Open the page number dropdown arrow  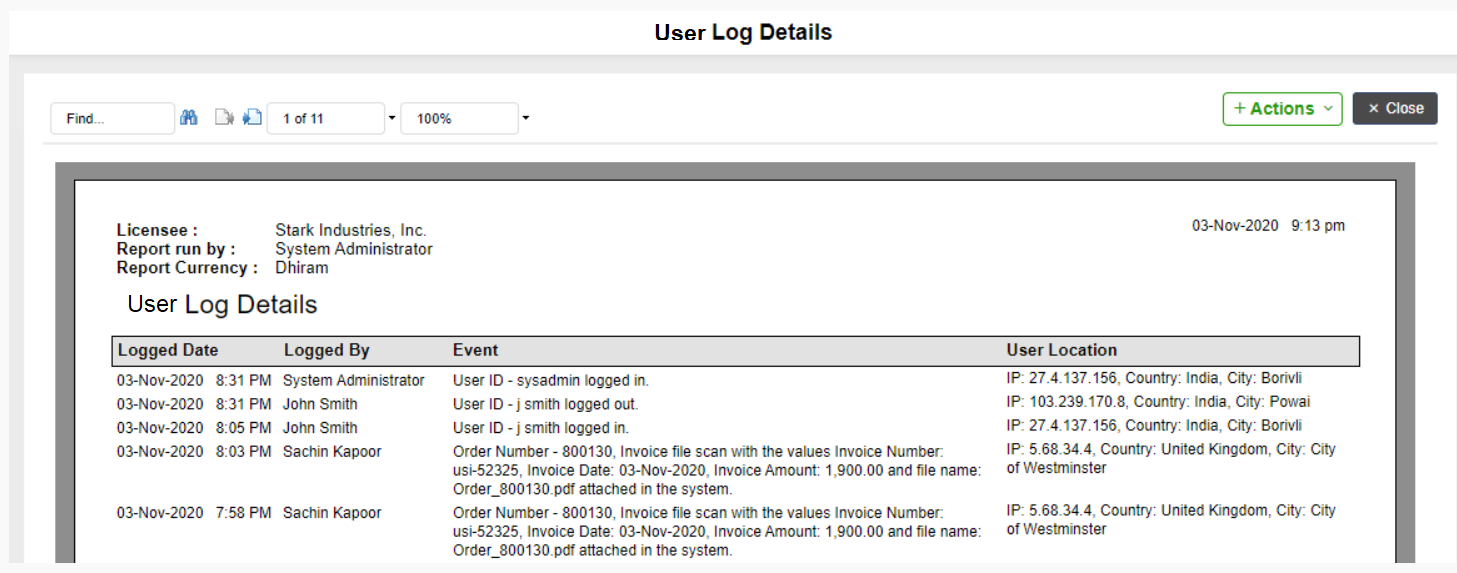click(392, 119)
